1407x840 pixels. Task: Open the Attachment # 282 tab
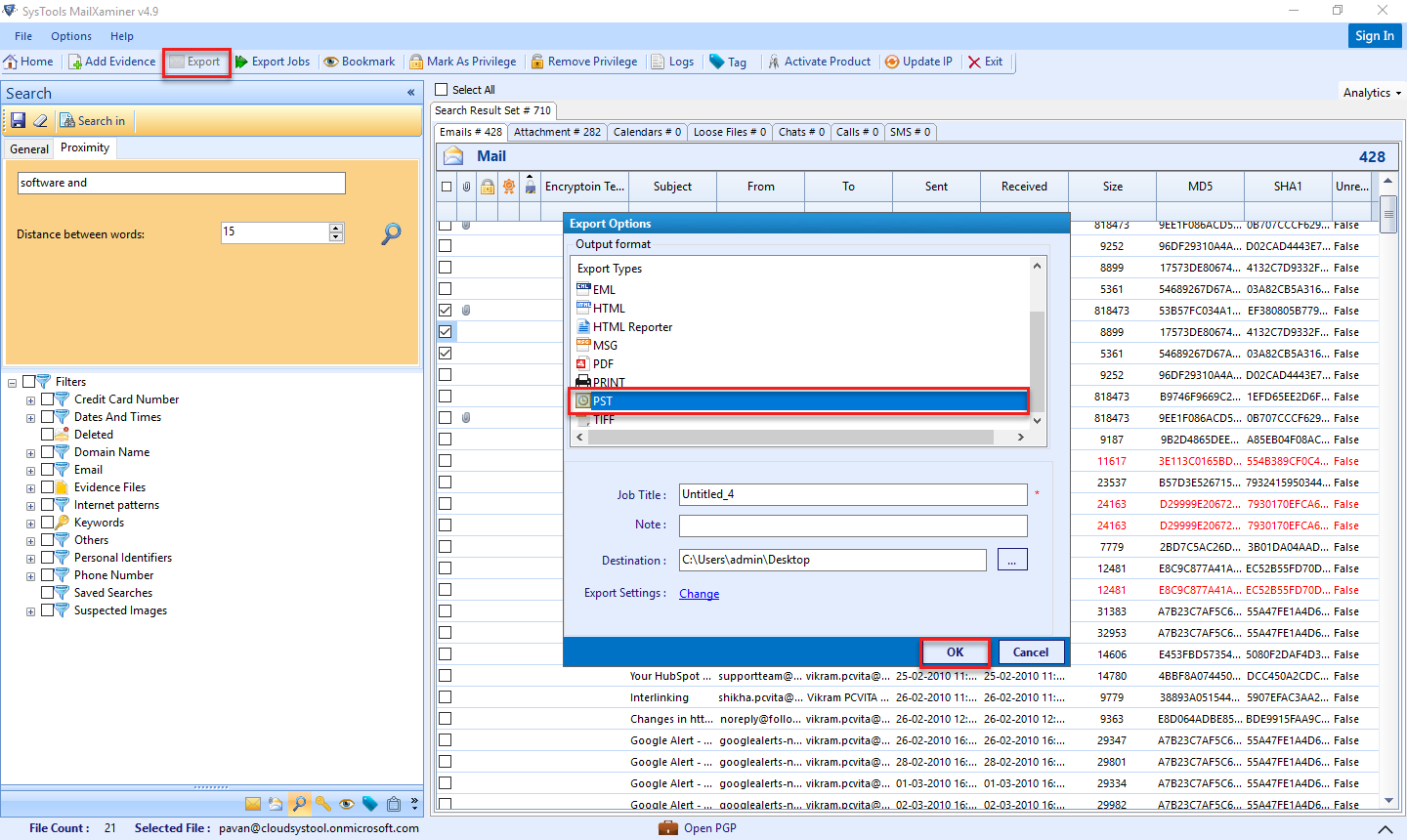pos(557,131)
